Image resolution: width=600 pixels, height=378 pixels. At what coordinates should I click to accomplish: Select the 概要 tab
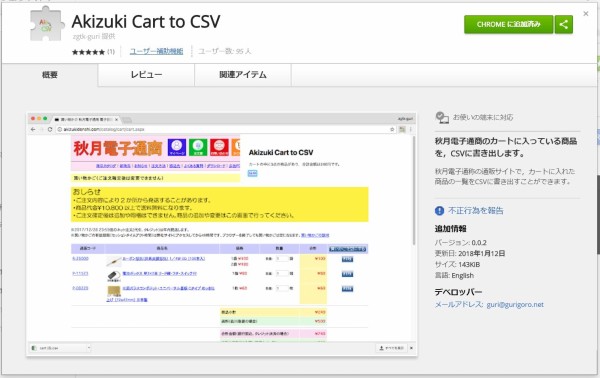(x=50, y=75)
